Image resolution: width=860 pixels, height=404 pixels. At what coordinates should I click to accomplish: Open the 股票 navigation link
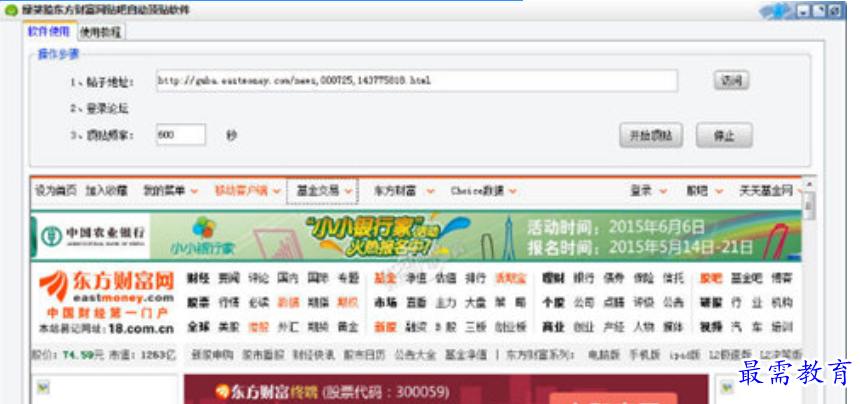click(198, 303)
